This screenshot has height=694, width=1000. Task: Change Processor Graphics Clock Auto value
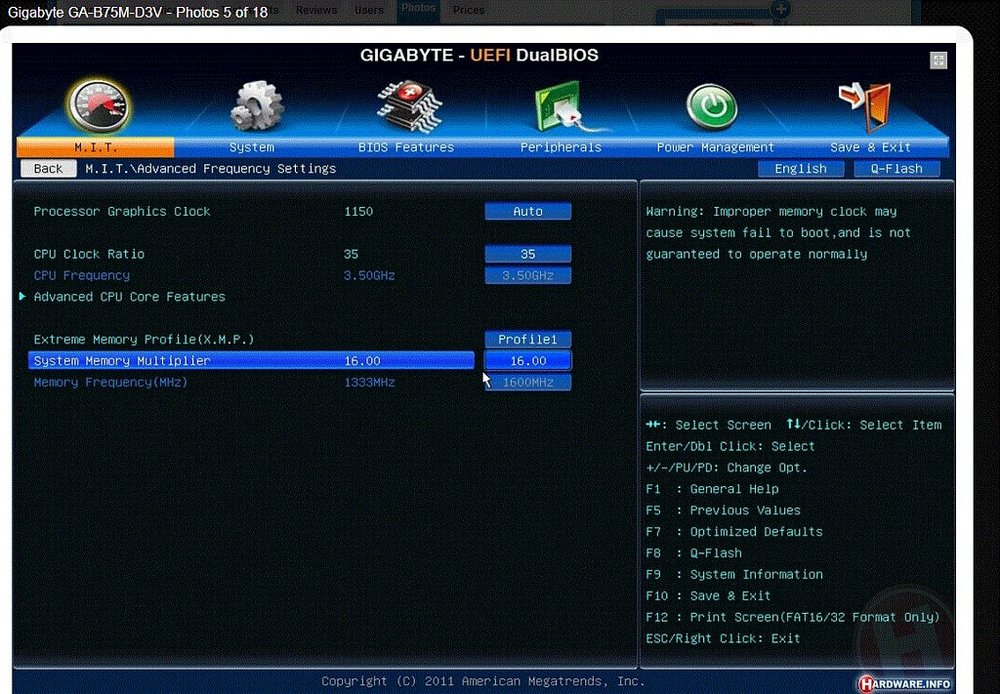click(528, 211)
